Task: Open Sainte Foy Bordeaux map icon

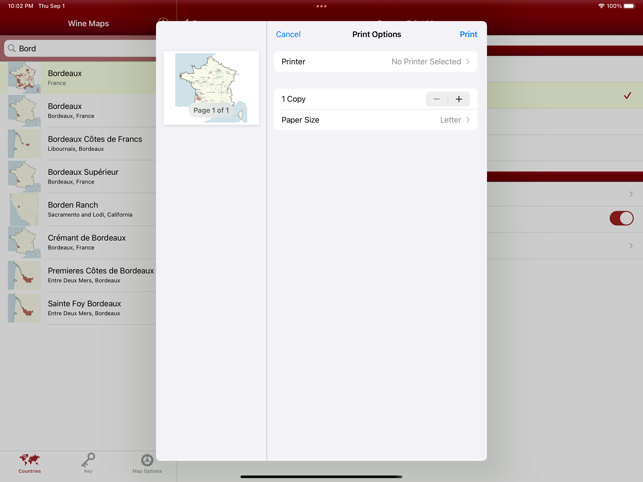Action: [x=24, y=308]
